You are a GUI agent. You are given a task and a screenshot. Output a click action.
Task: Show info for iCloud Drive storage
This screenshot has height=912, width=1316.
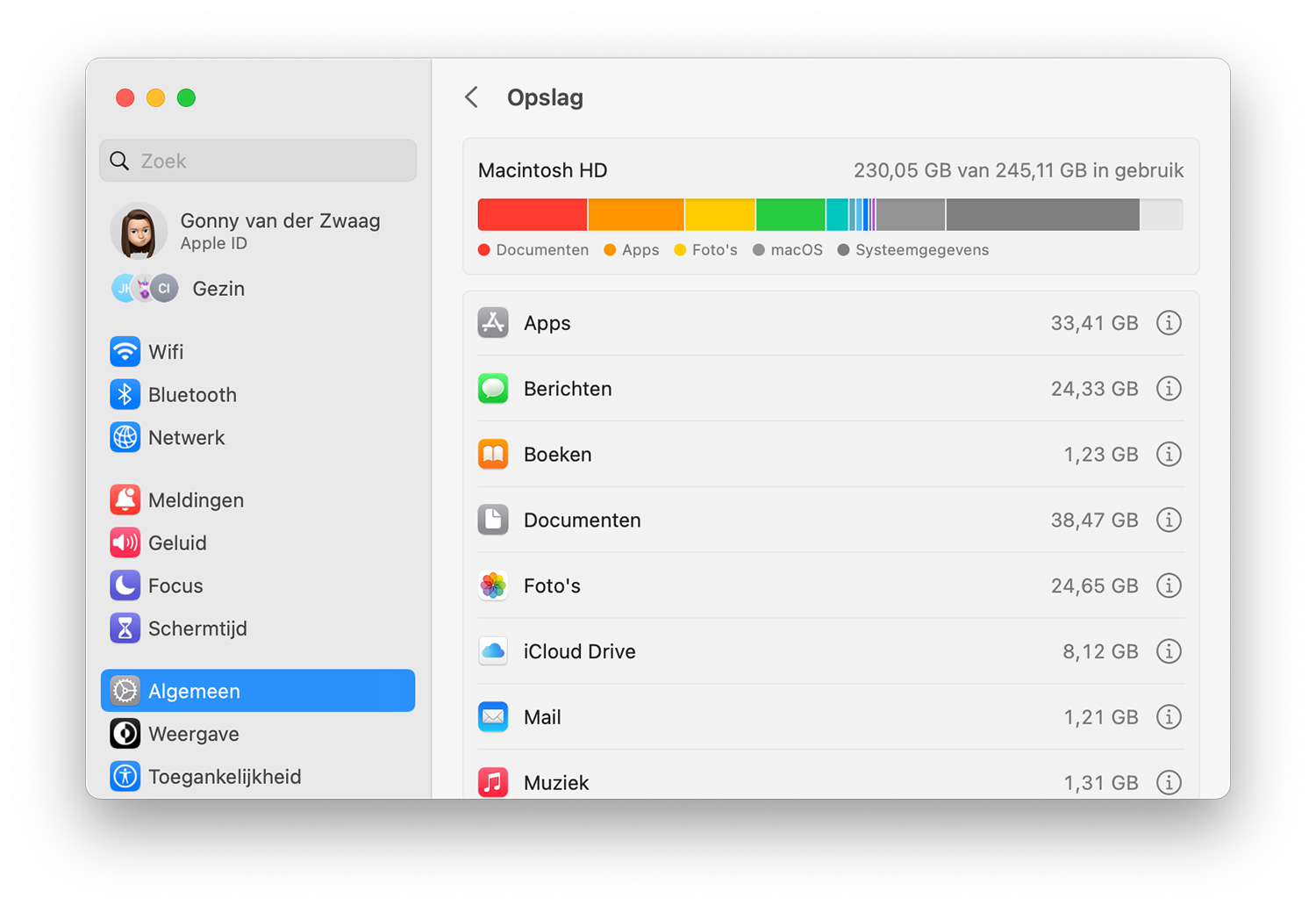click(x=1169, y=651)
